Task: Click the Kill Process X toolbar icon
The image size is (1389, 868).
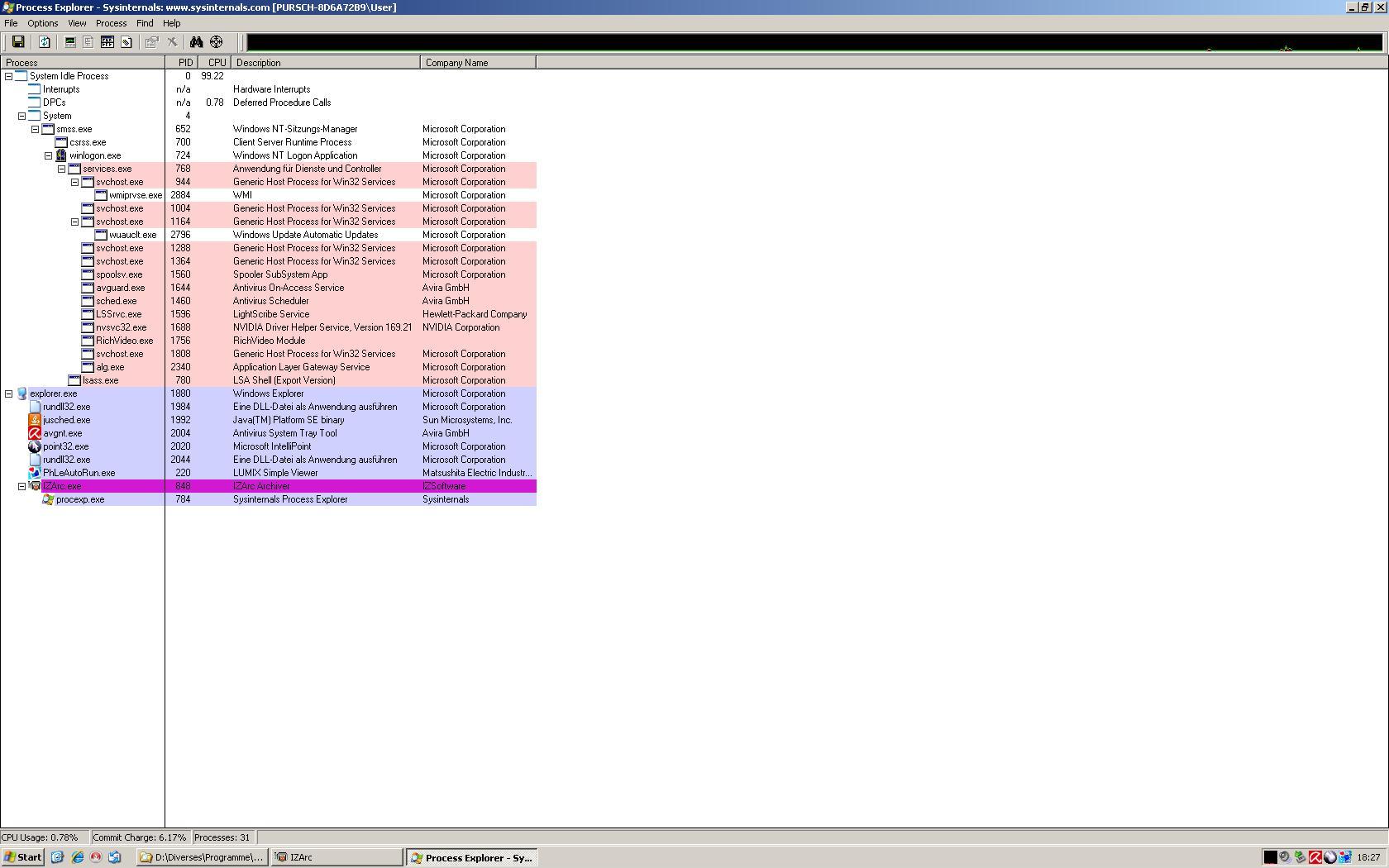Action: click(x=172, y=42)
